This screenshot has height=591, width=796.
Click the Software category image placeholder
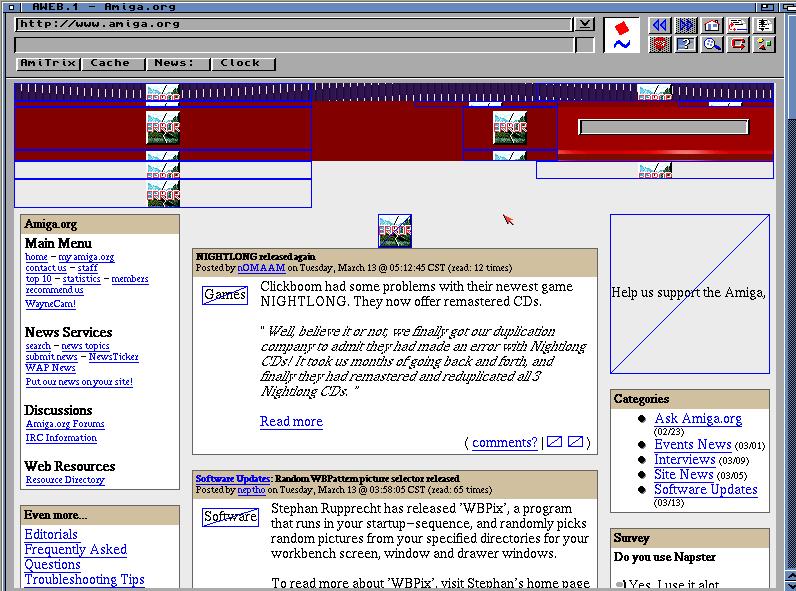pos(230,517)
